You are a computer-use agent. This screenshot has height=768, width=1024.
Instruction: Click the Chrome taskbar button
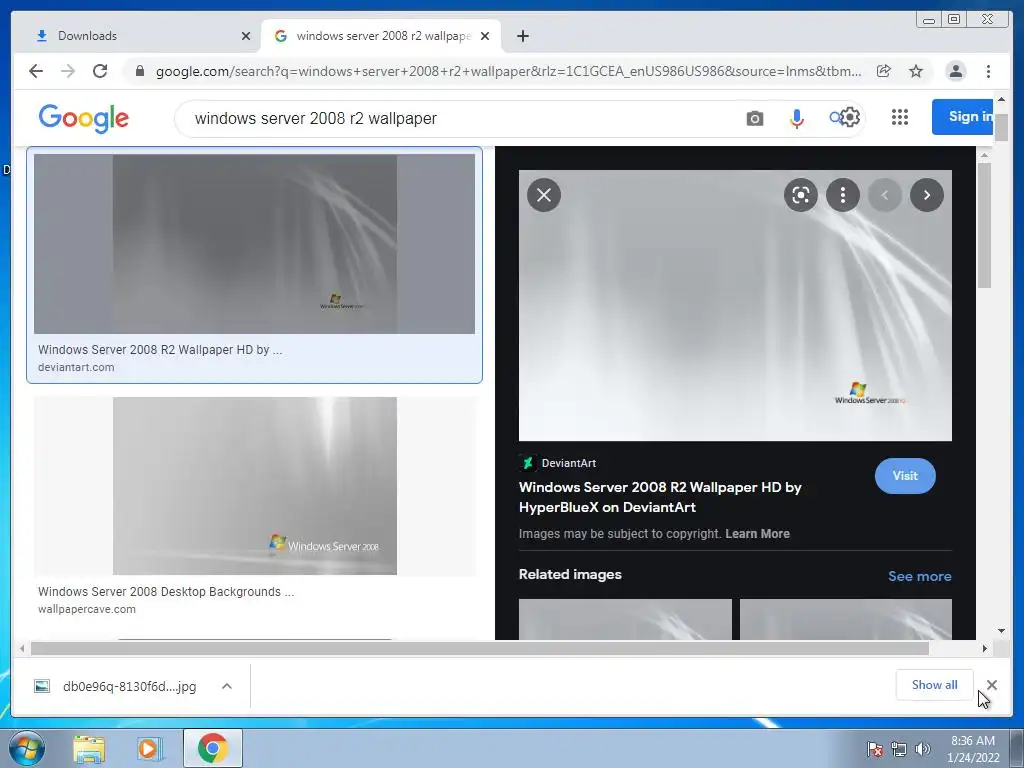(x=212, y=748)
